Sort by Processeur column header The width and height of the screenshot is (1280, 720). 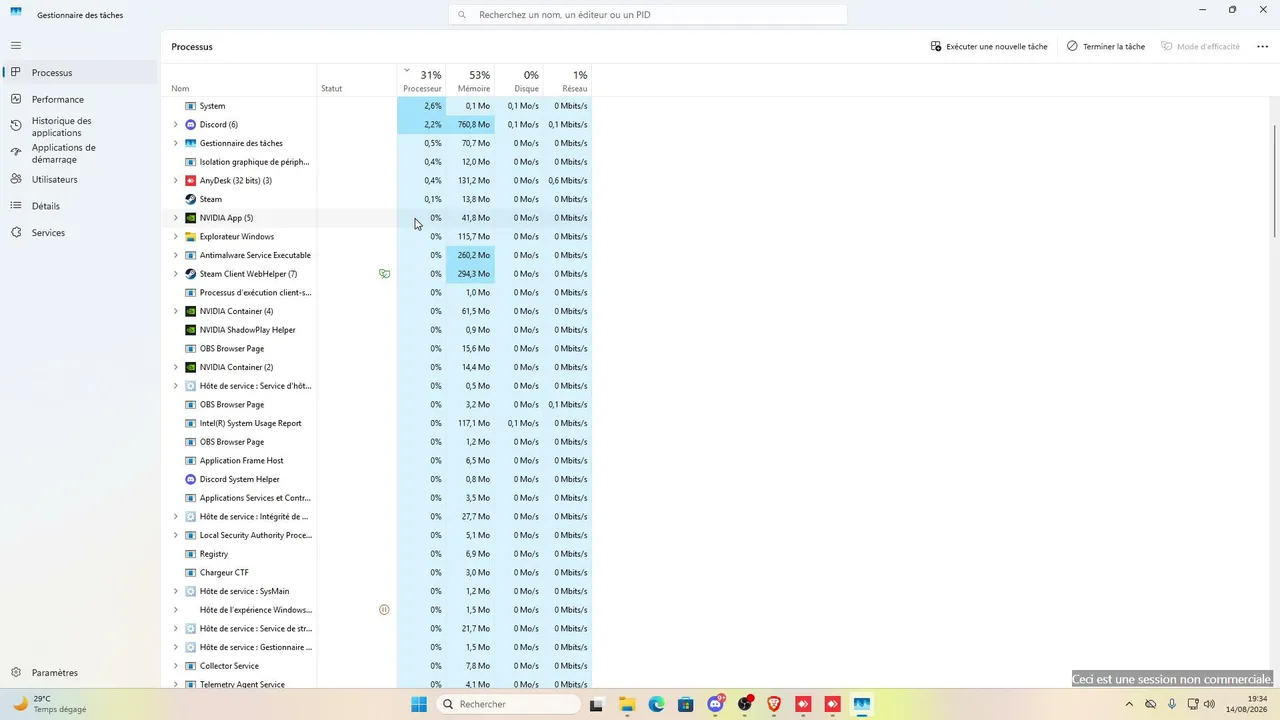pyautogui.click(x=421, y=81)
